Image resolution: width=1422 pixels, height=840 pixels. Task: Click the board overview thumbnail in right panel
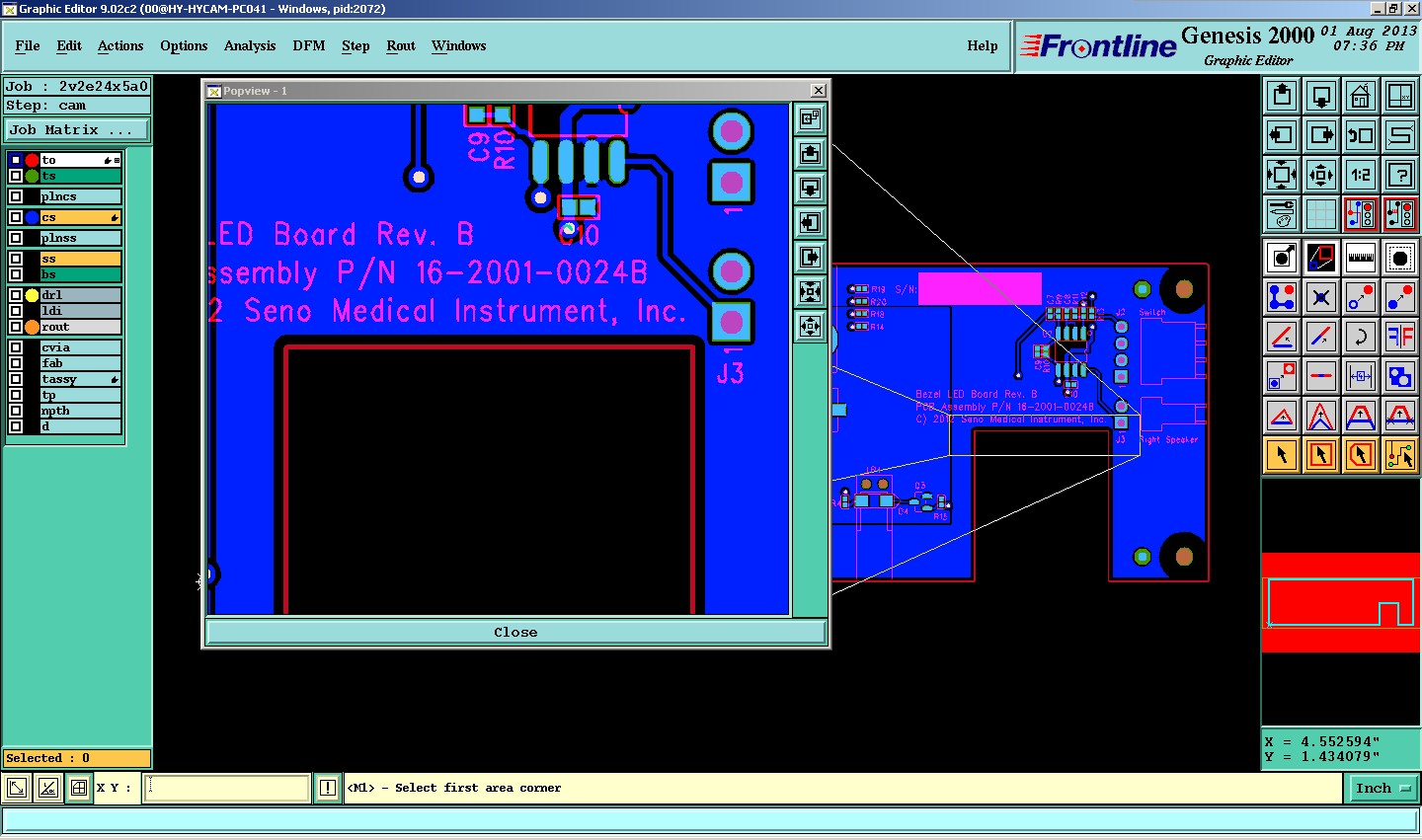point(1340,602)
